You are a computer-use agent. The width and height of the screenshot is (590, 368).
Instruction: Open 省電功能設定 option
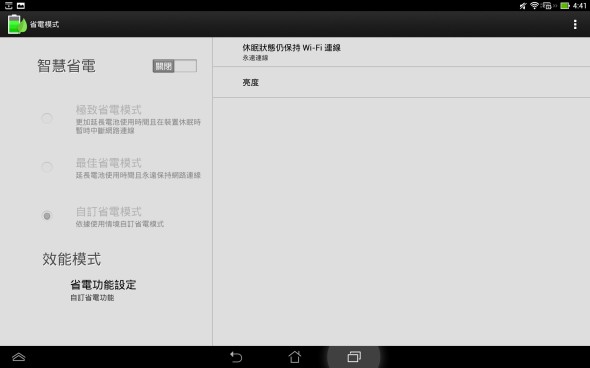tap(103, 290)
